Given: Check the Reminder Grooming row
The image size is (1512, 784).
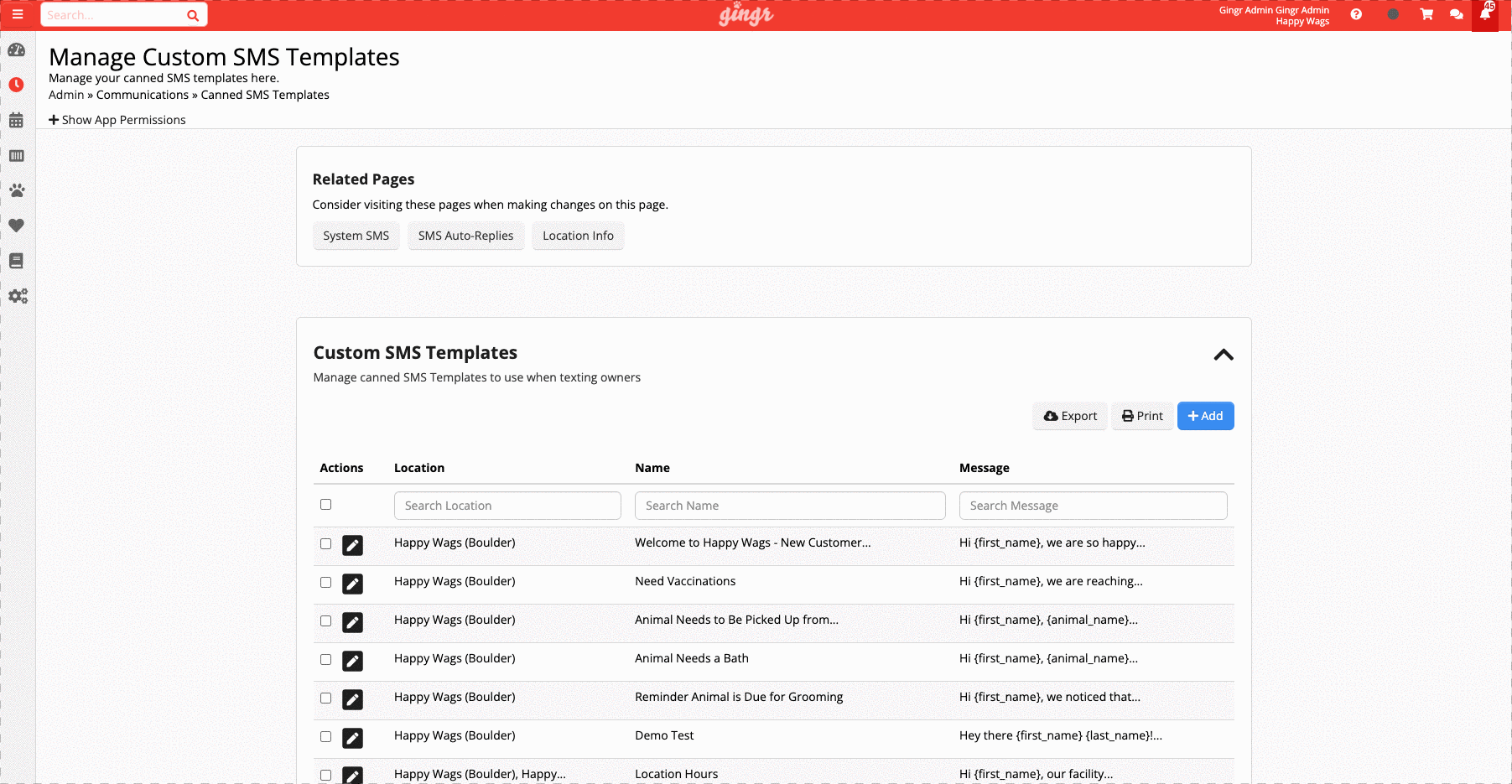Looking at the screenshot, I should point(326,698).
